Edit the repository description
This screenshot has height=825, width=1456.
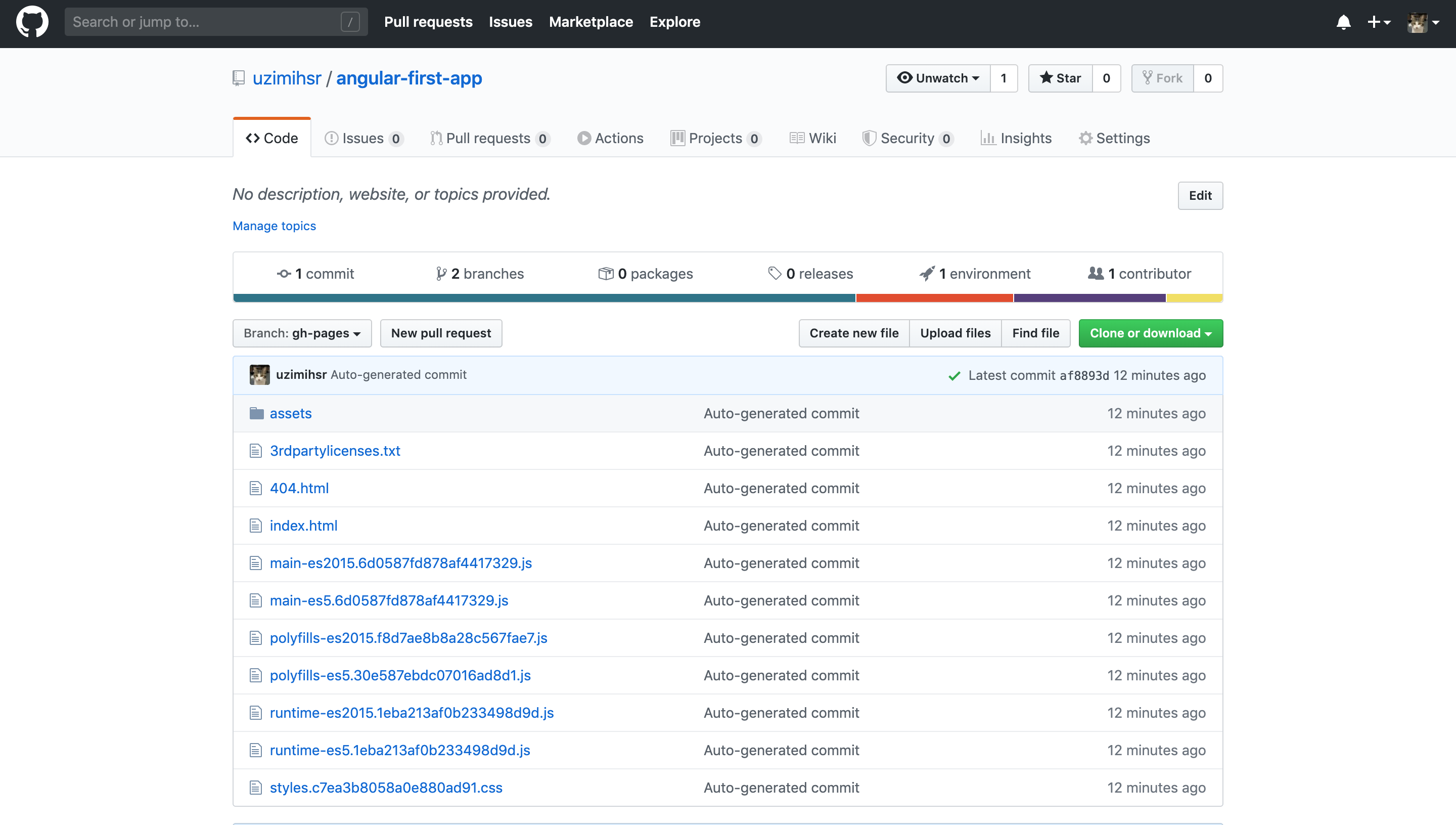(x=1200, y=195)
